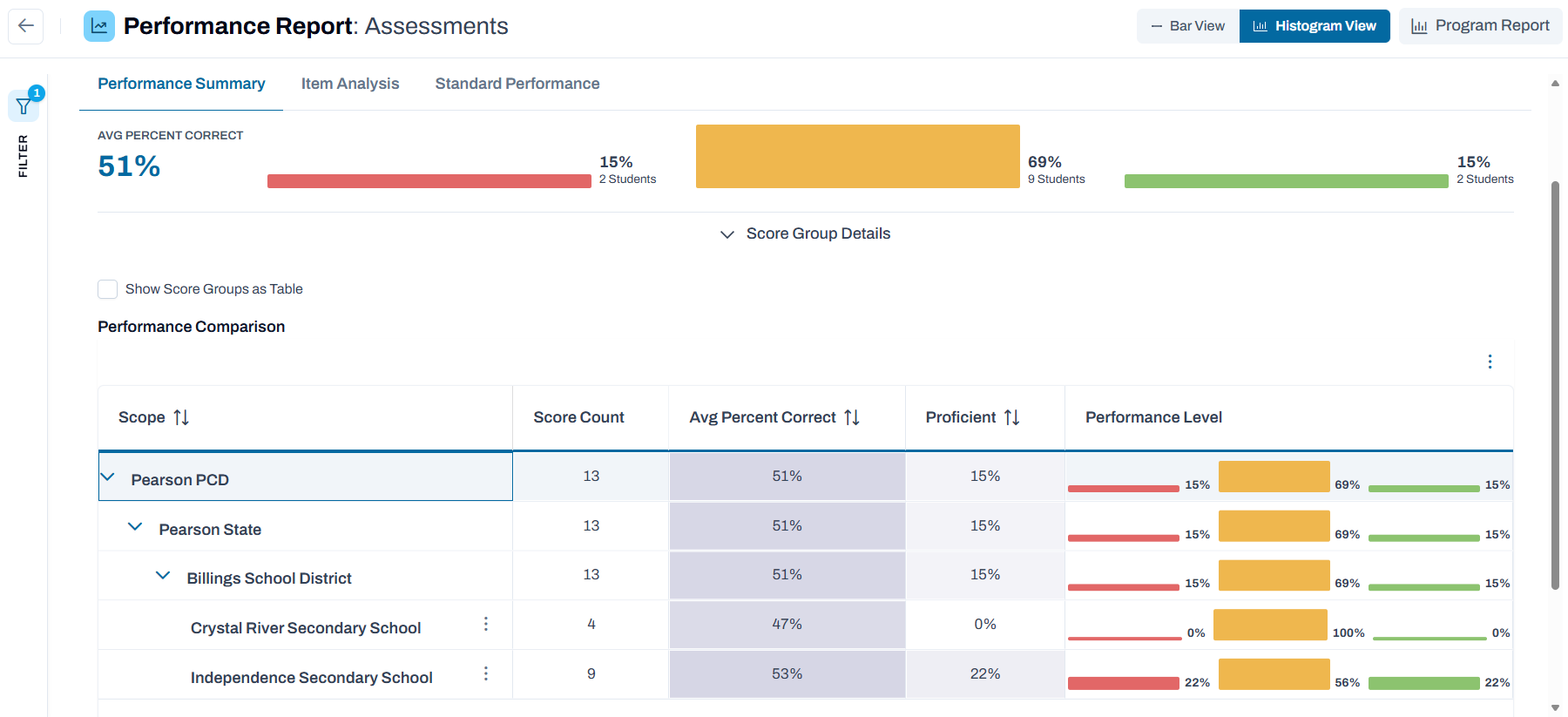Switch to Bar View
The image size is (1568, 717).
click(1188, 26)
